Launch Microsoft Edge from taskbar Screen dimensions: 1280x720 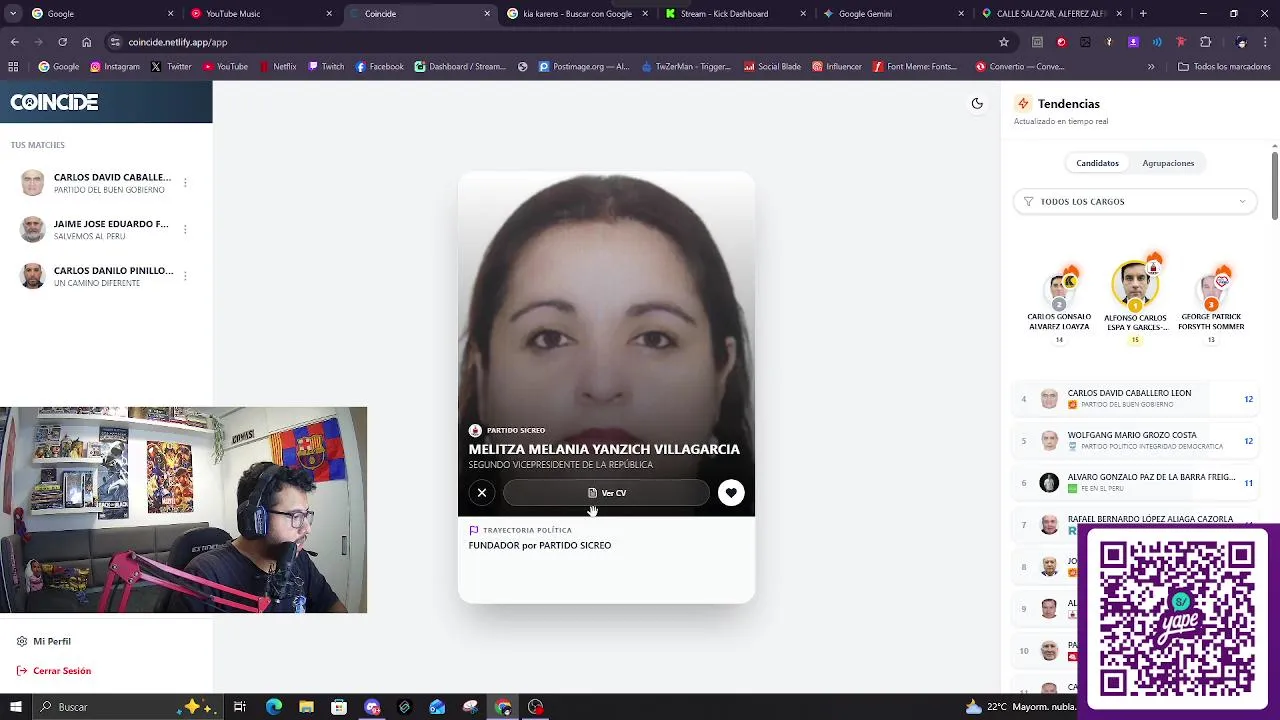pyautogui.click(x=274, y=707)
